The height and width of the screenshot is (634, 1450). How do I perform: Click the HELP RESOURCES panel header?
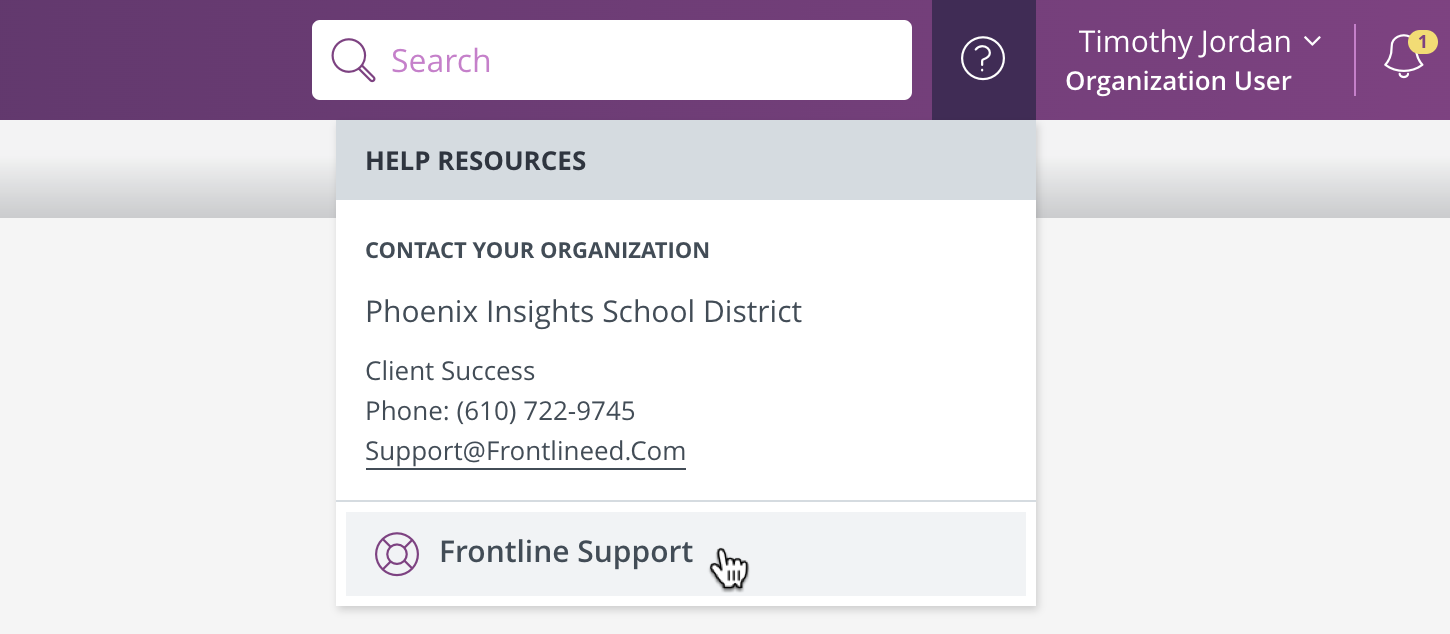[686, 160]
